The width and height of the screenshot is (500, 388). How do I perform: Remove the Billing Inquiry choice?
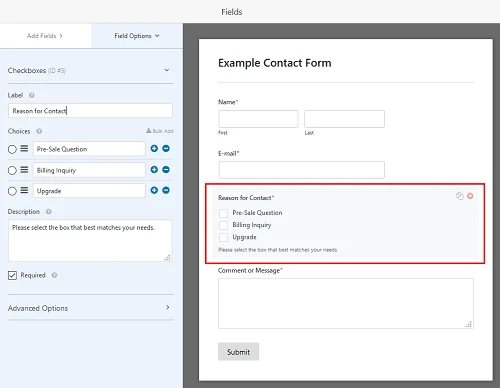click(166, 170)
